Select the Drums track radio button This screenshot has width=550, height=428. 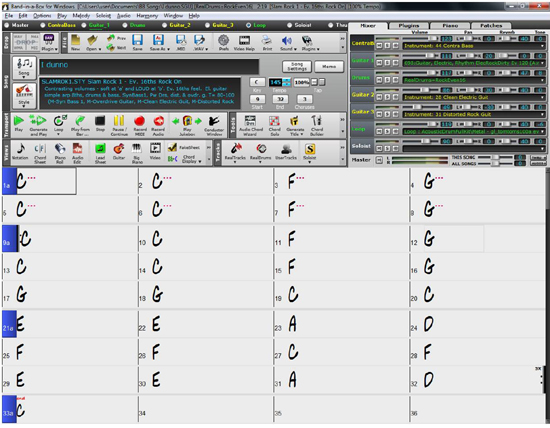point(125,25)
